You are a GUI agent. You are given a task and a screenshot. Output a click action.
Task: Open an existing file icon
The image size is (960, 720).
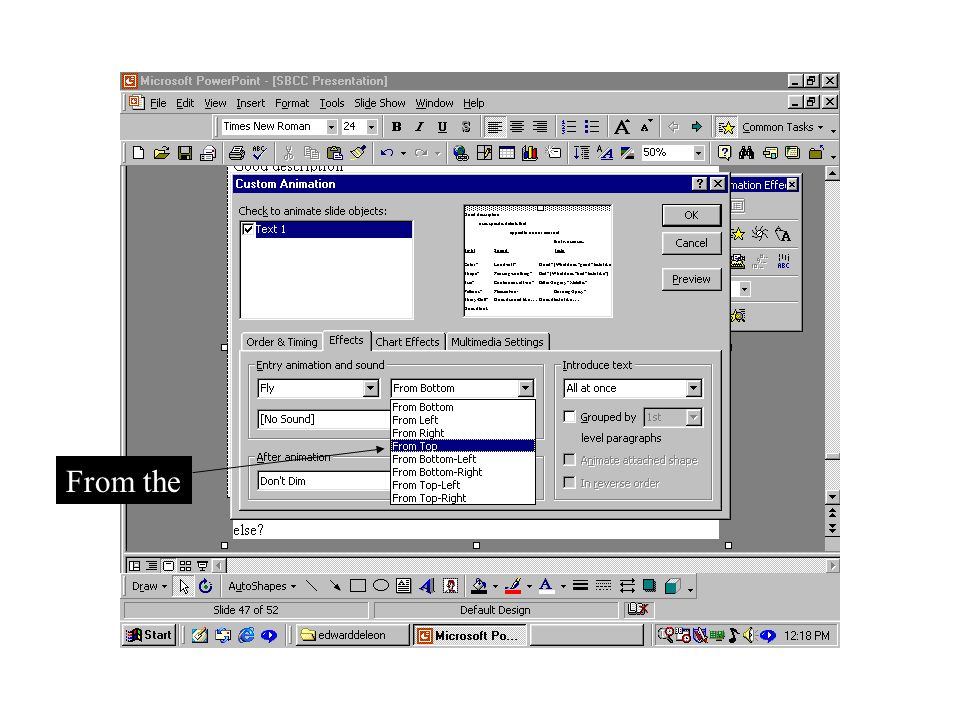[x=162, y=152]
